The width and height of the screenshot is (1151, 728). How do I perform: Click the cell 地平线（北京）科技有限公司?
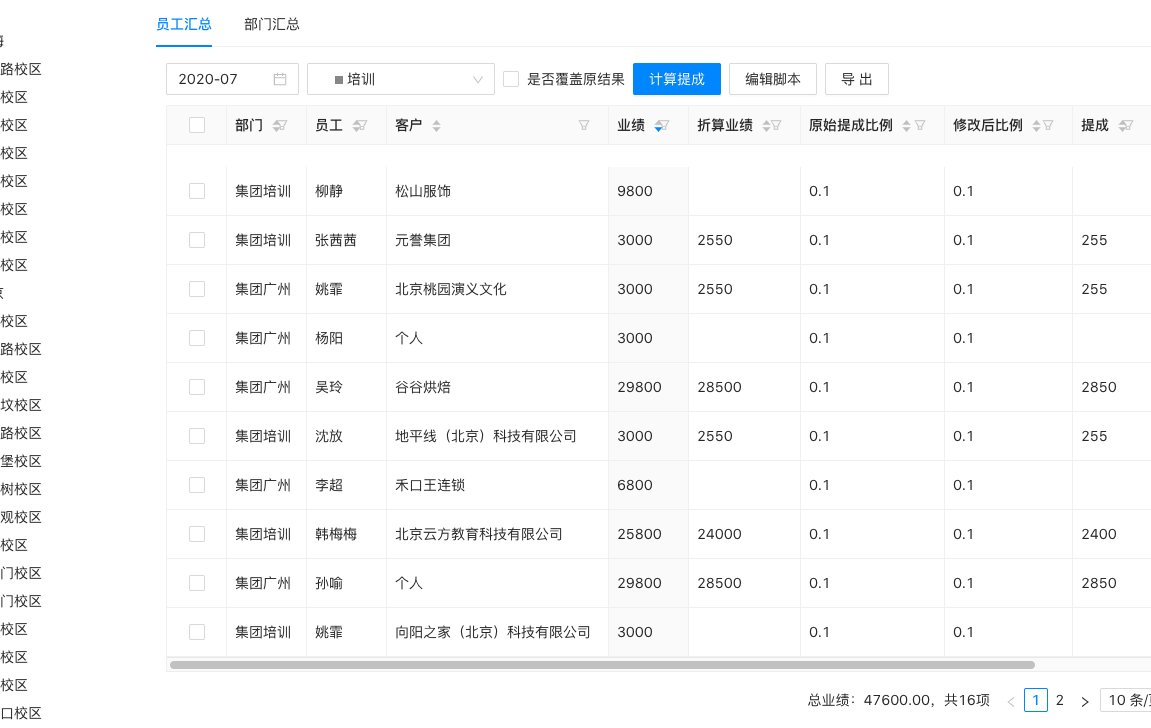[486, 436]
